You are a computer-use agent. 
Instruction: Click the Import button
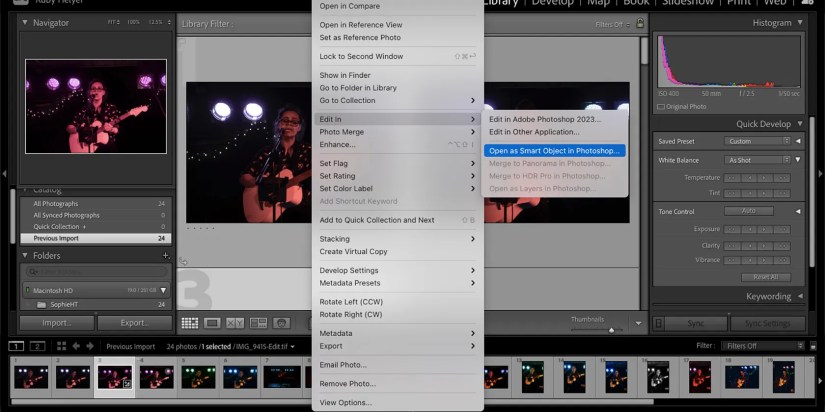tap(57, 323)
